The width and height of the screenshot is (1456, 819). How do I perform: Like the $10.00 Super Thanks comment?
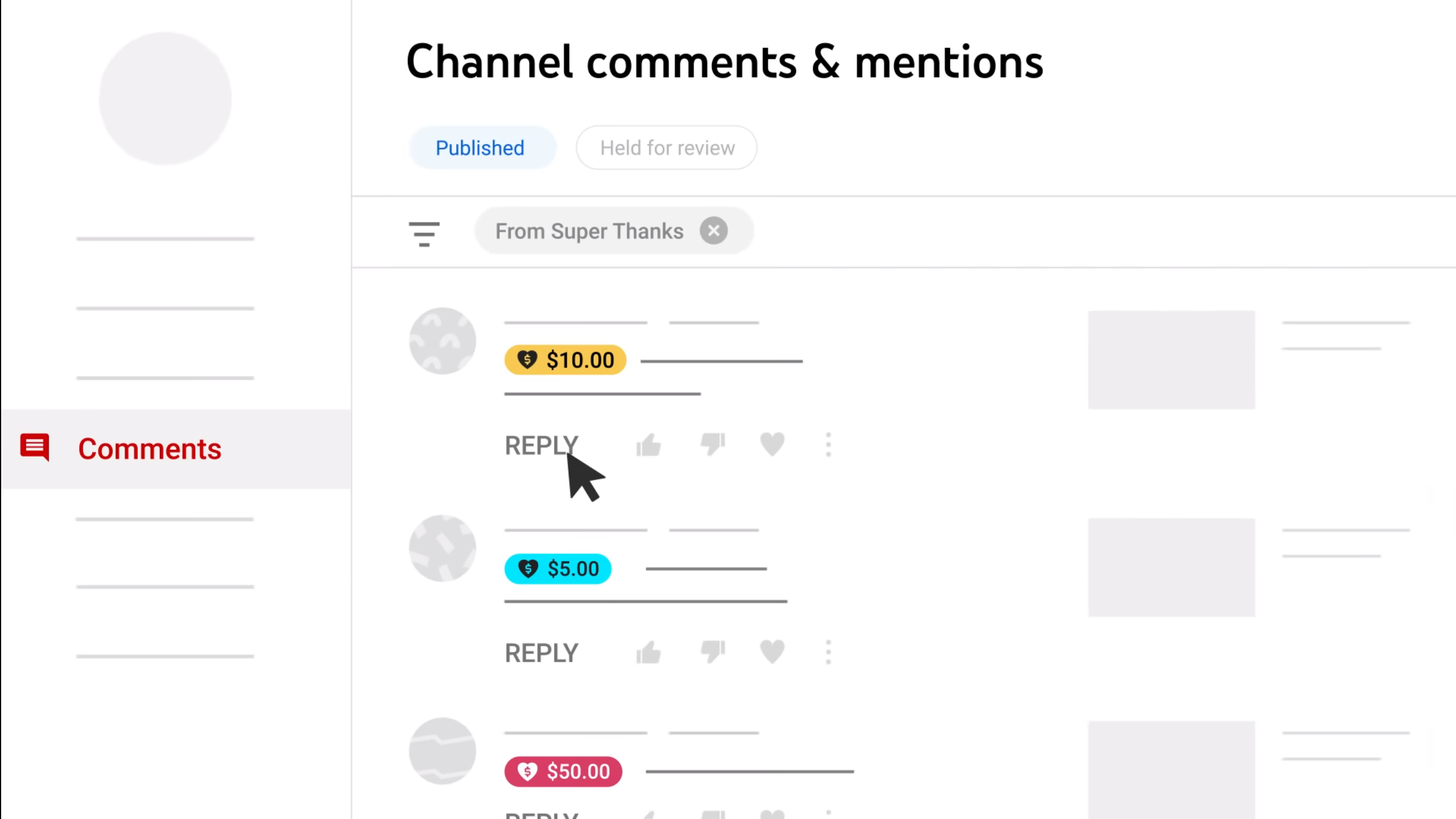(648, 445)
